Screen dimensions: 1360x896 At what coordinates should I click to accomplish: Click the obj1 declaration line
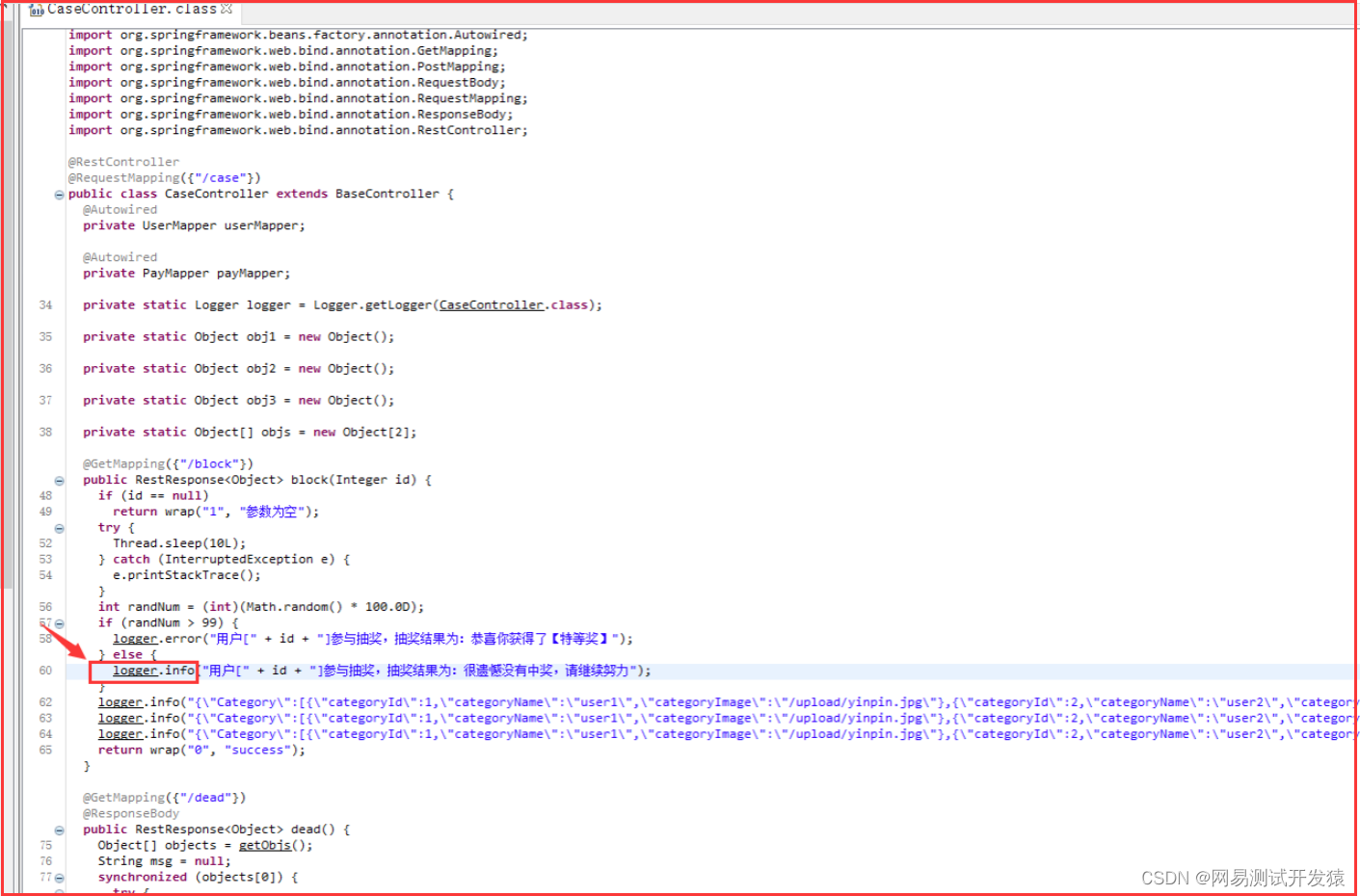pyautogui.click(x=239, y=337)
